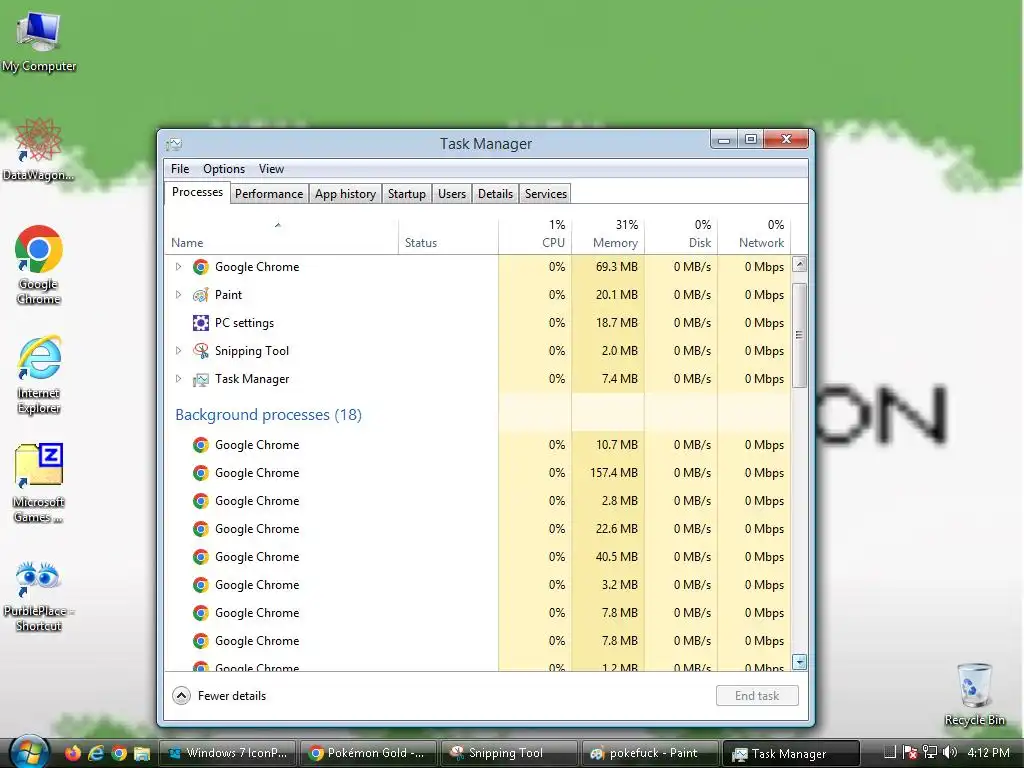Sort by the Status column header
The image size is (1024, 768).
tap(449, 236)
